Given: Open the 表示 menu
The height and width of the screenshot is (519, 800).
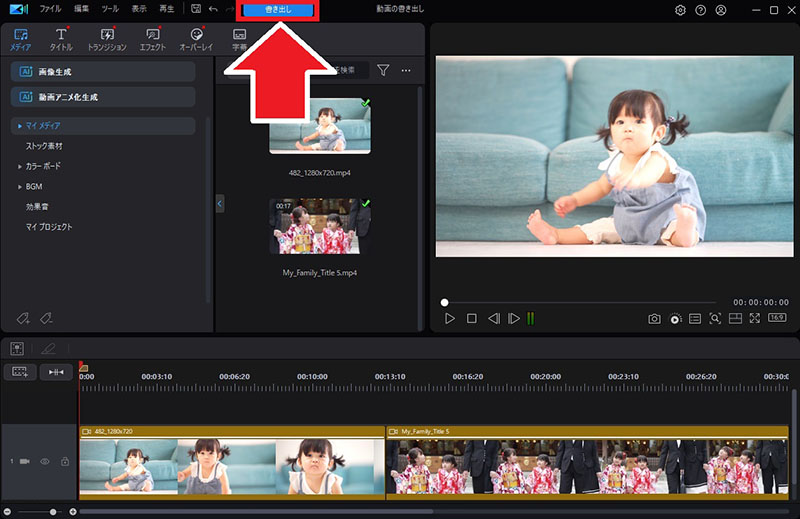Looking at the screenshot, I should (139, 9).
